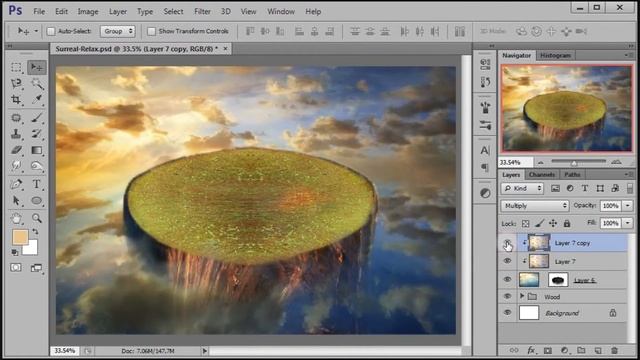This screenshot has height=360, width=640.
Task: Enable Show Transform Controls checkbox
Action: point(151,31)
